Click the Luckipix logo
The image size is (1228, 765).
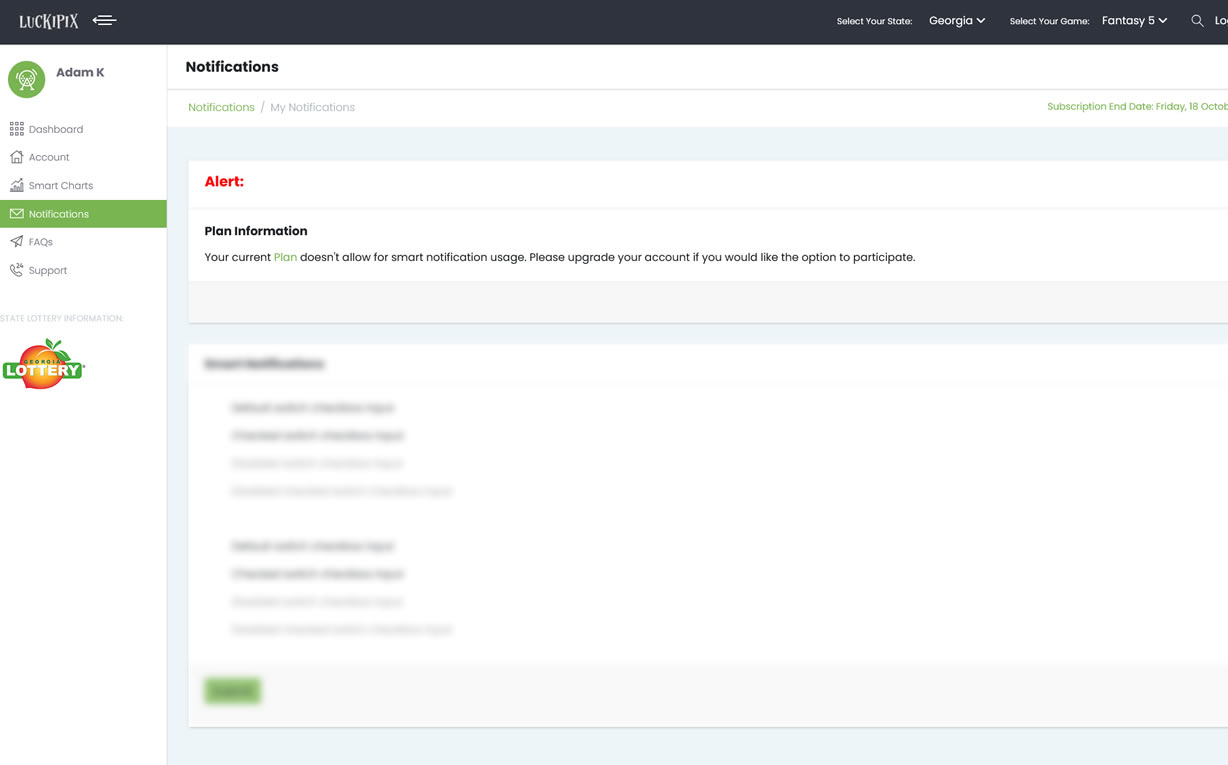pyautogui.click(x=49, y=21)
